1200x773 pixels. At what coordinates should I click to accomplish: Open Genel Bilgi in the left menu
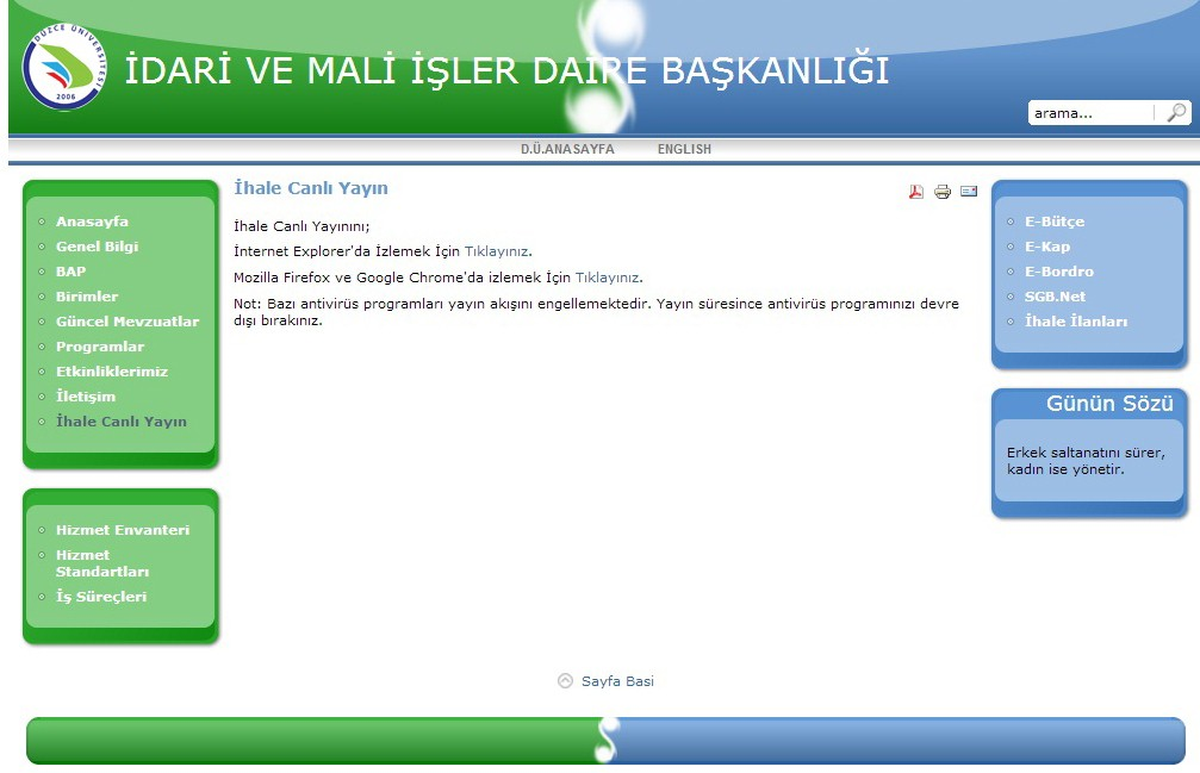97,247
